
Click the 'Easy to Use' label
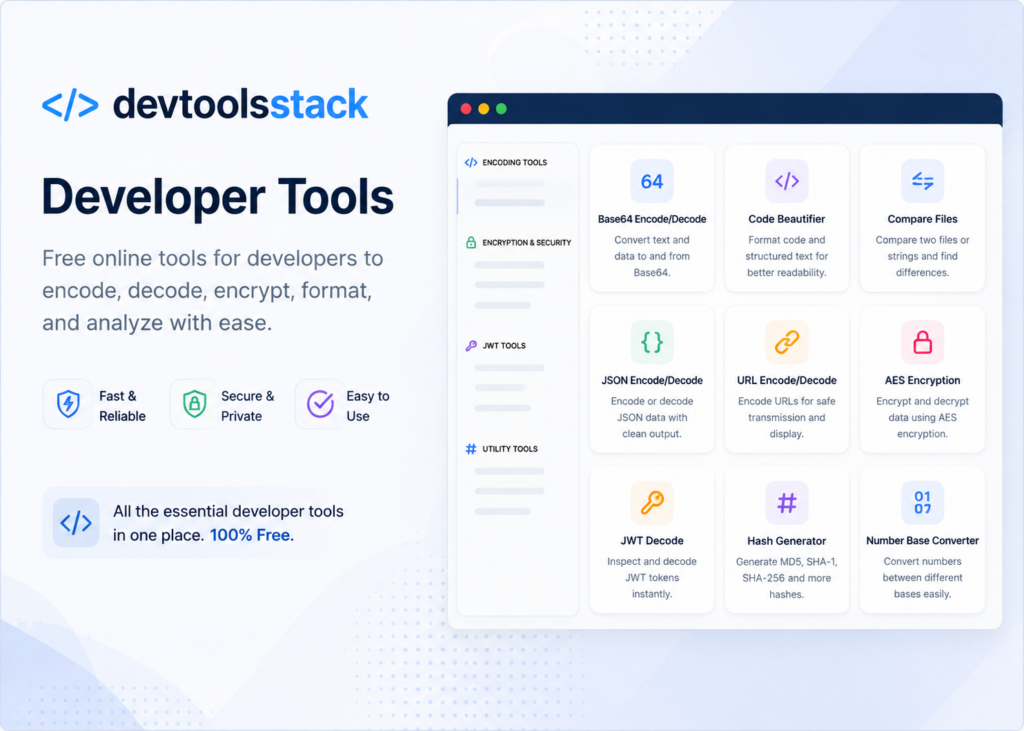[x=368, y=406]
